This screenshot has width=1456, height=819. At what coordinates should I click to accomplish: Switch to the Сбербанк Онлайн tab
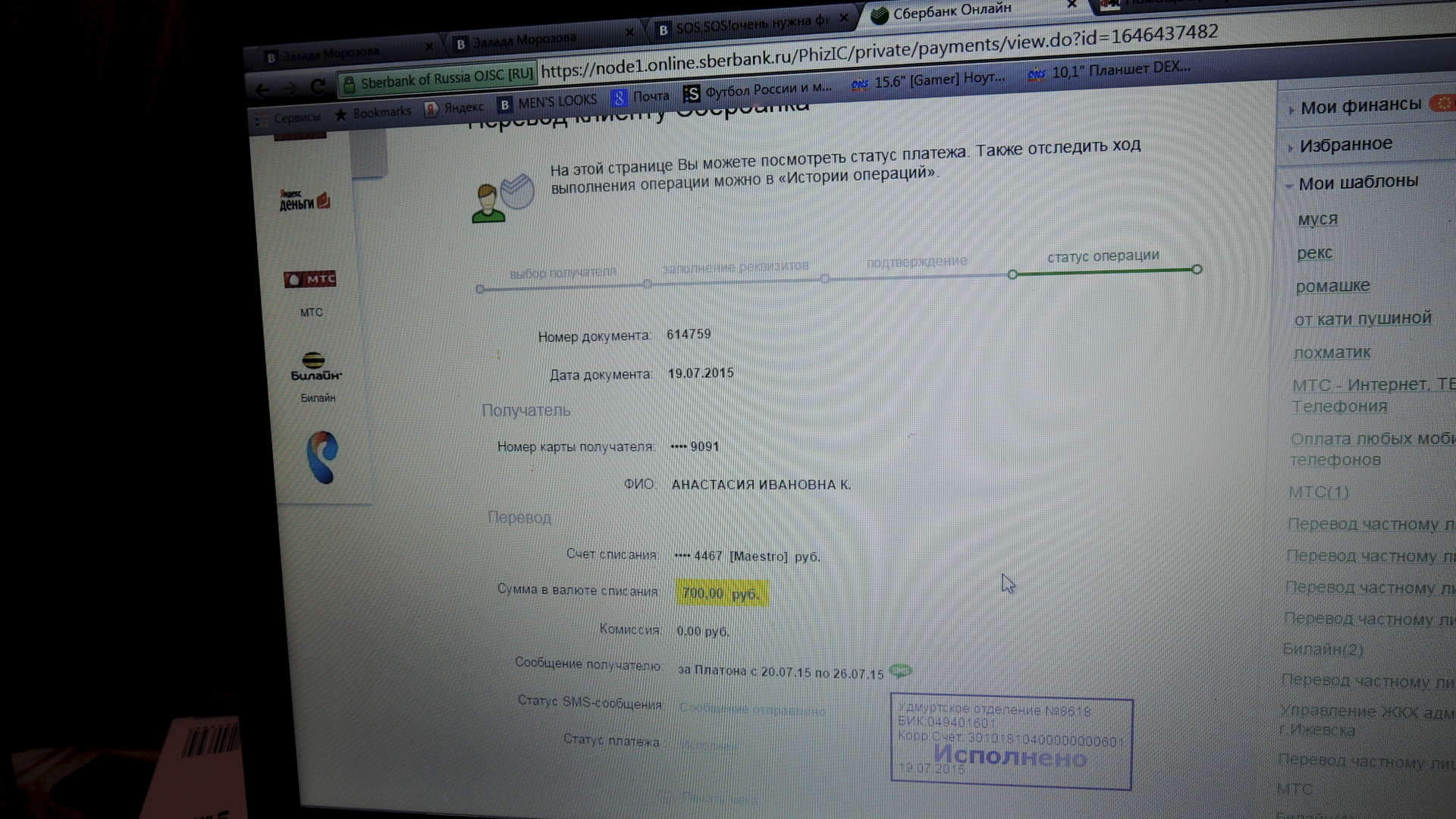[951, 12]
